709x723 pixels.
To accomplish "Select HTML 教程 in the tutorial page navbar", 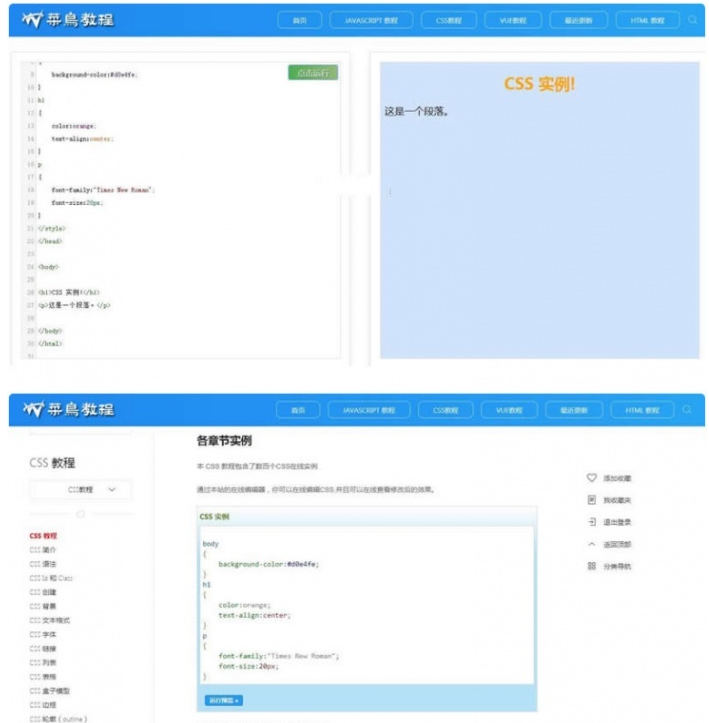I will pyautogui.click(x=642, y=410).
